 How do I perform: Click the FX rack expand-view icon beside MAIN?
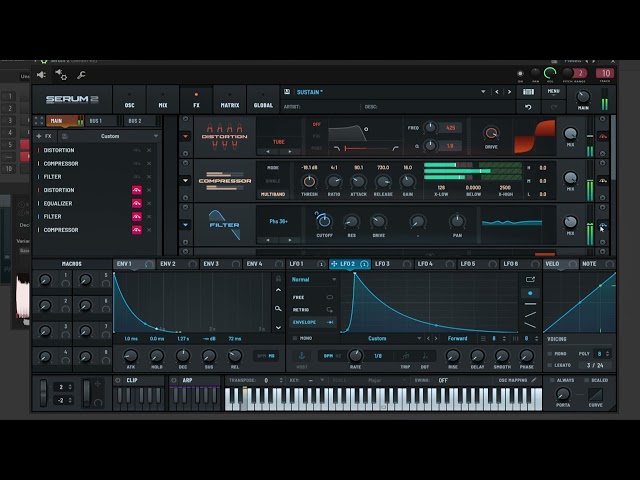pos(39,121)
